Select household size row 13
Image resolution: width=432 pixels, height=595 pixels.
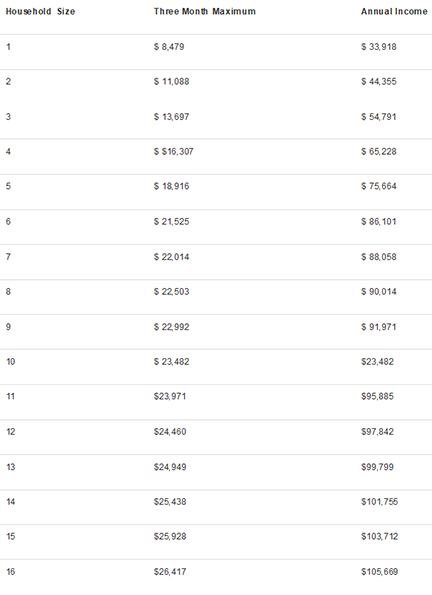[x=11, y=467]
